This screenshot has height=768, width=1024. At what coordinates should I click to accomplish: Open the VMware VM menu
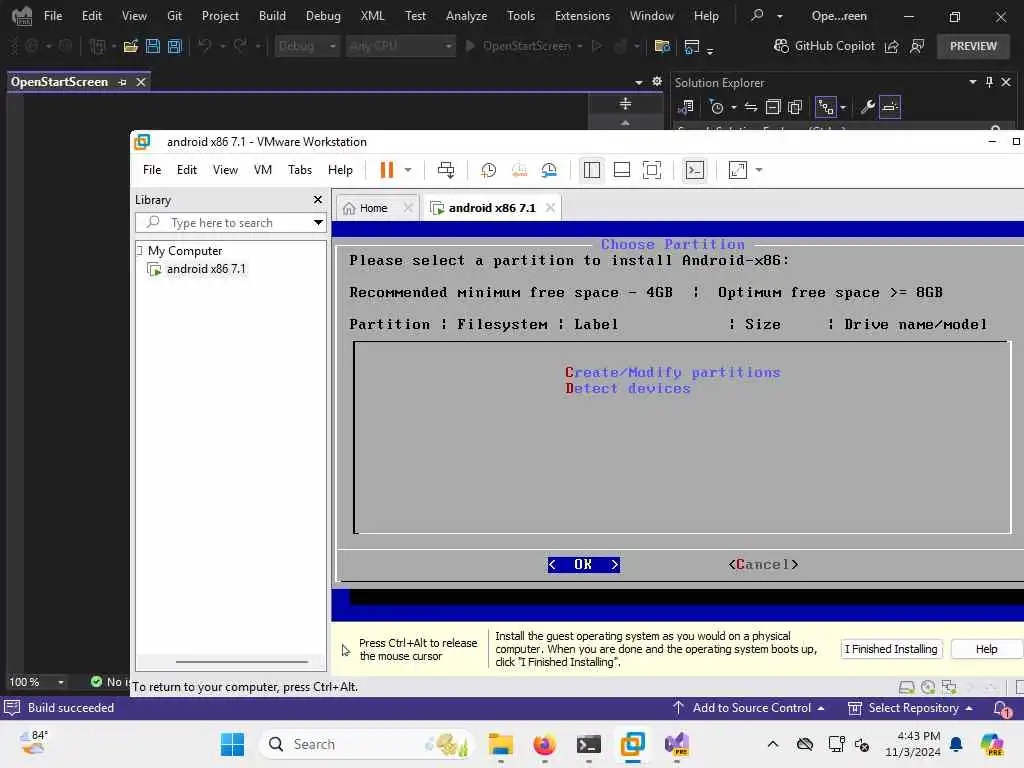263,170
